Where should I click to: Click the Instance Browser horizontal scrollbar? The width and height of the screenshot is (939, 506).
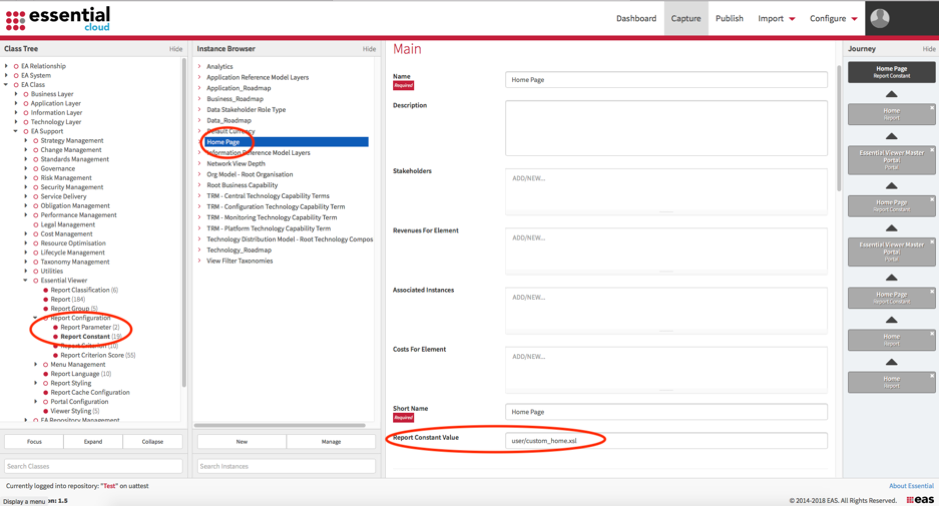280,425
